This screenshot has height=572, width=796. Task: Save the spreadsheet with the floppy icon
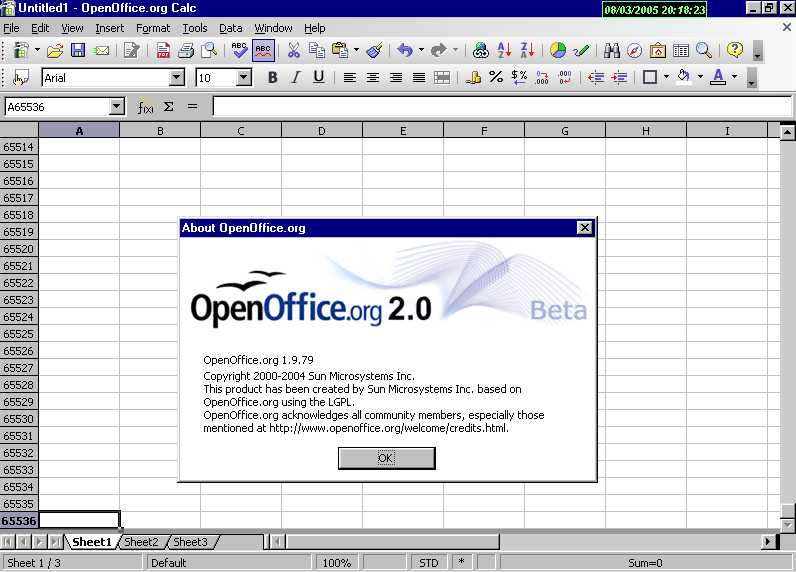pyautogui.click(x=78, y=50)
